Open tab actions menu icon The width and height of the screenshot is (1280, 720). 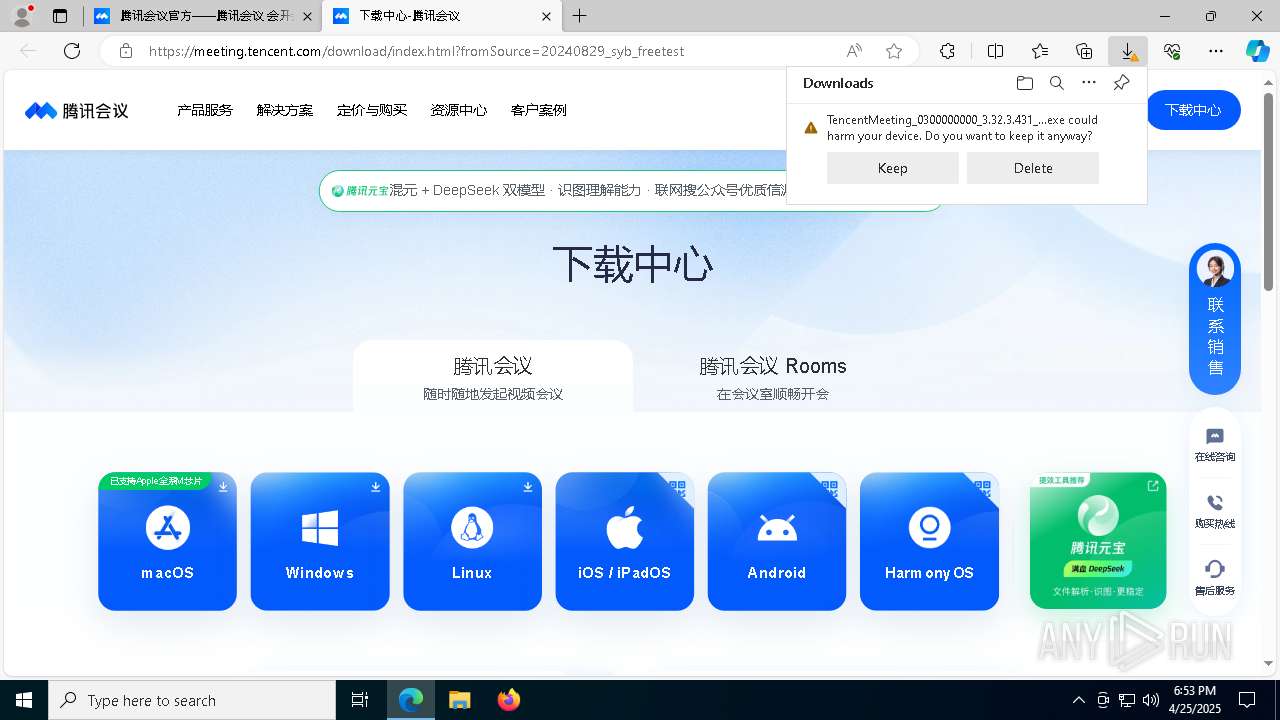point(60,16)
